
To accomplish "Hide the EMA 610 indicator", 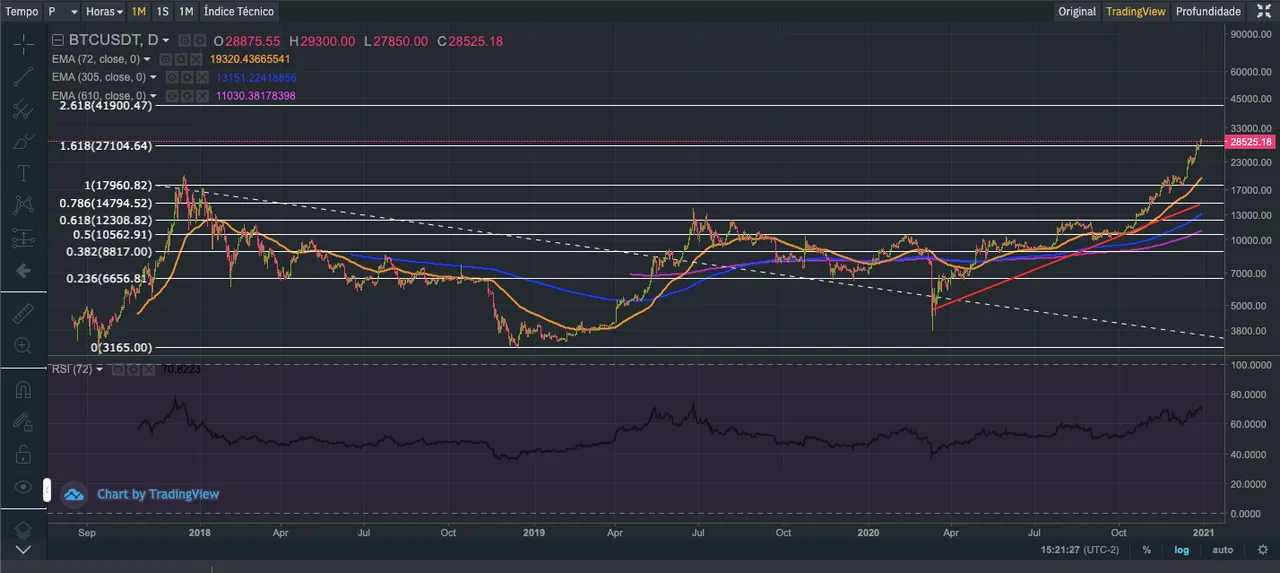I will [172, 95].
